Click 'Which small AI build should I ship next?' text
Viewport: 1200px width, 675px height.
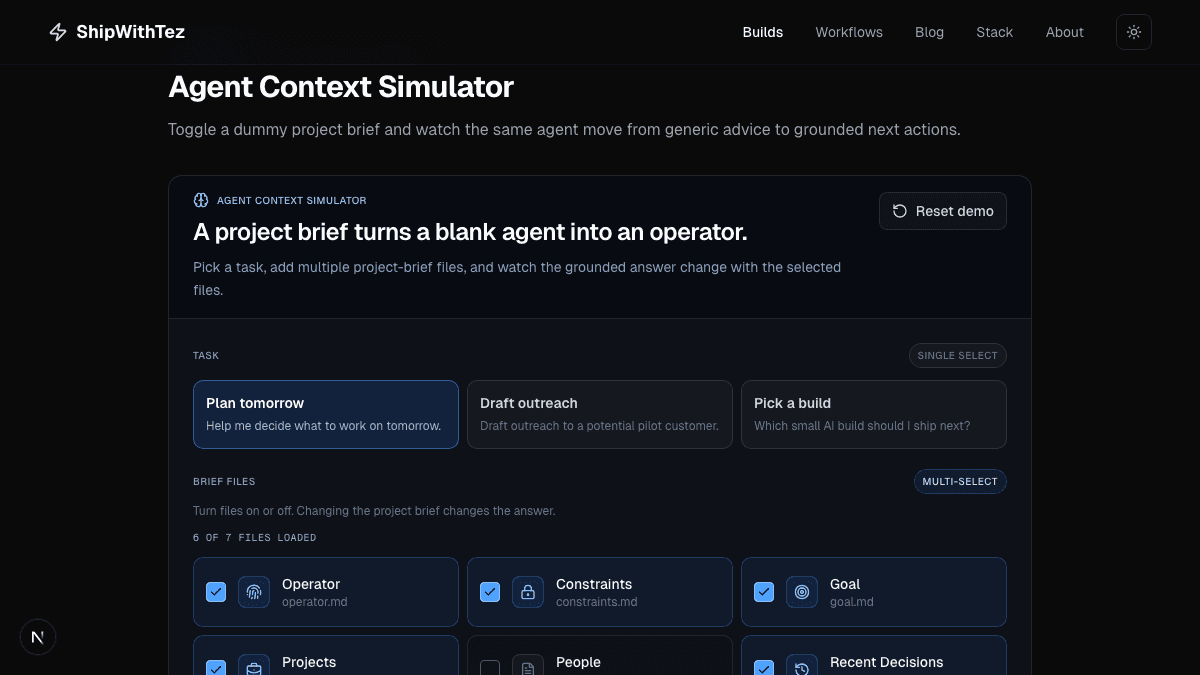point(862,426)
